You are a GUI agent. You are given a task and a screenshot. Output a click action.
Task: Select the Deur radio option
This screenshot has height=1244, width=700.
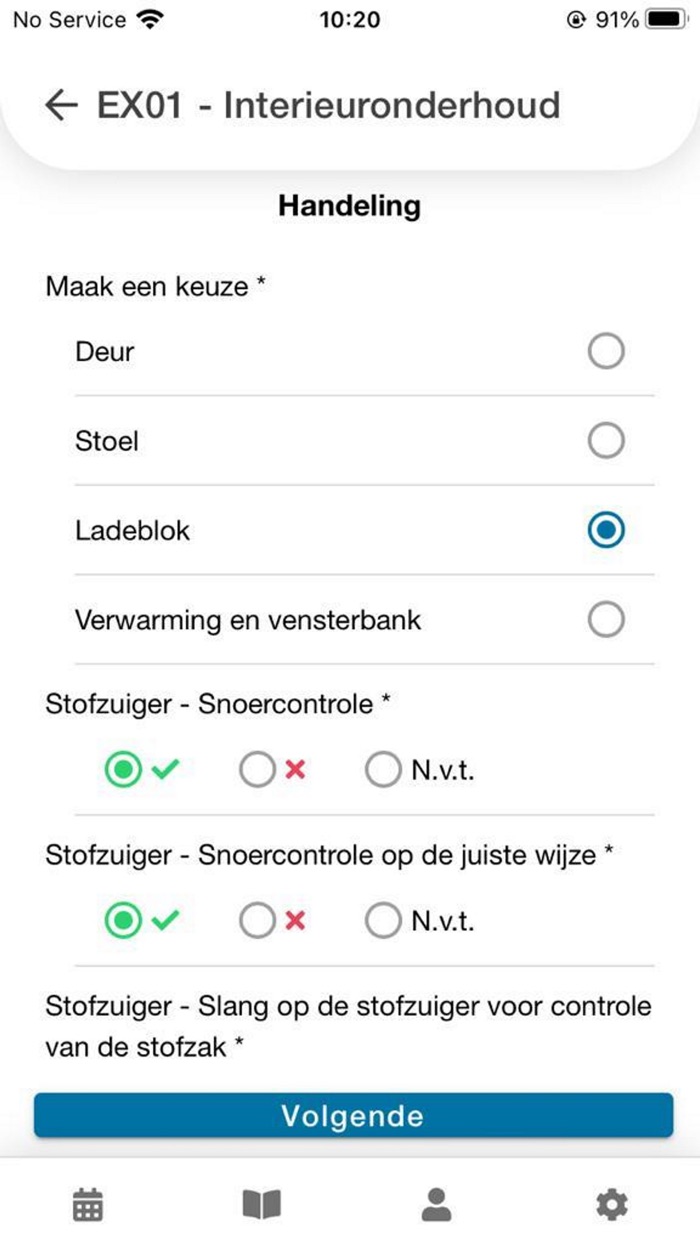click(x=605, y=351)
